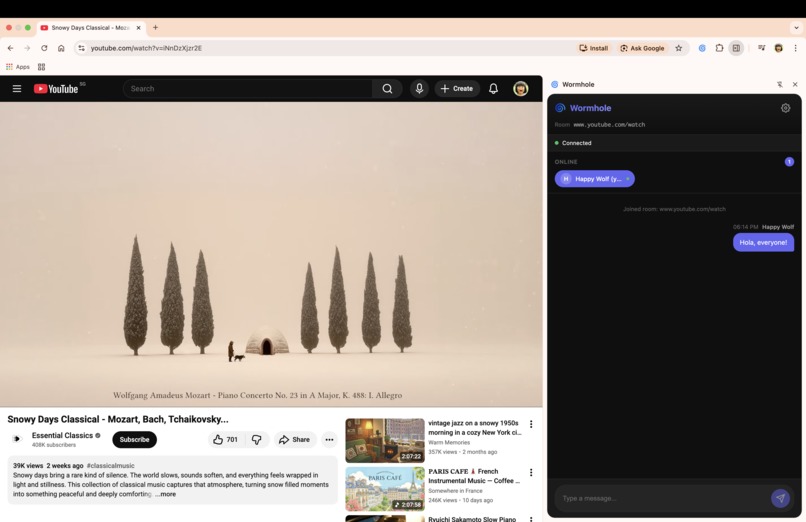
Task: Open Wormhole settings gear
Action: coord(785,108)
